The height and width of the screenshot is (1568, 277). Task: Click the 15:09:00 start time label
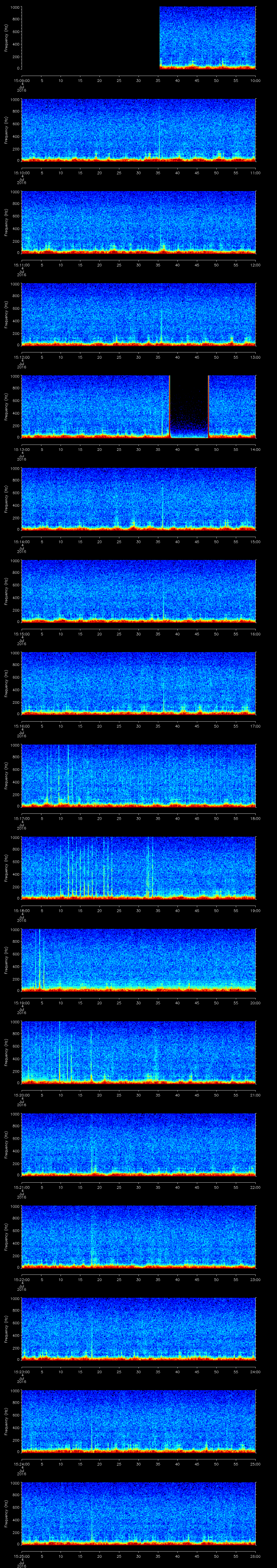[x=21, y=80]
